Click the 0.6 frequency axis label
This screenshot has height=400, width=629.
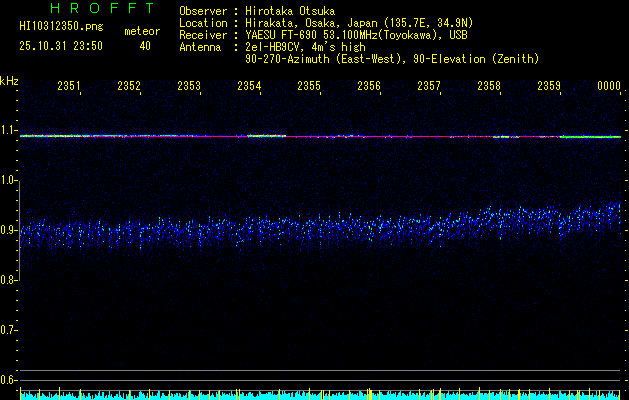click(9, 380)
